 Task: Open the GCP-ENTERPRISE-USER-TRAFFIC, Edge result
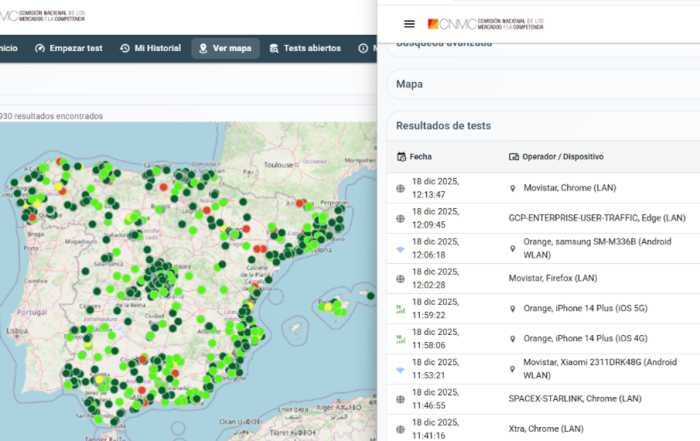point(597,218)
